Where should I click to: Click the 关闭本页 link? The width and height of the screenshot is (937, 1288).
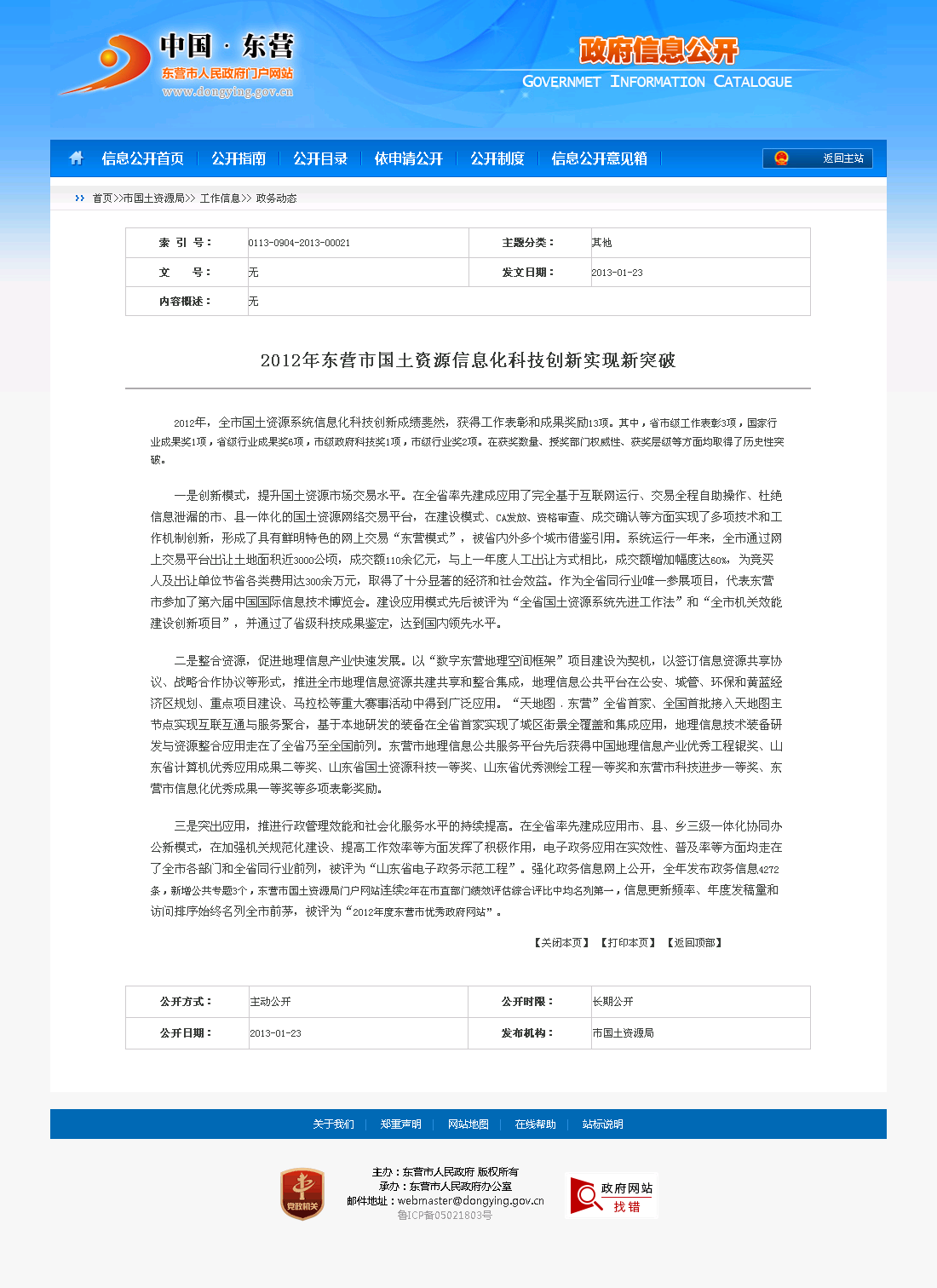point(561,943)
